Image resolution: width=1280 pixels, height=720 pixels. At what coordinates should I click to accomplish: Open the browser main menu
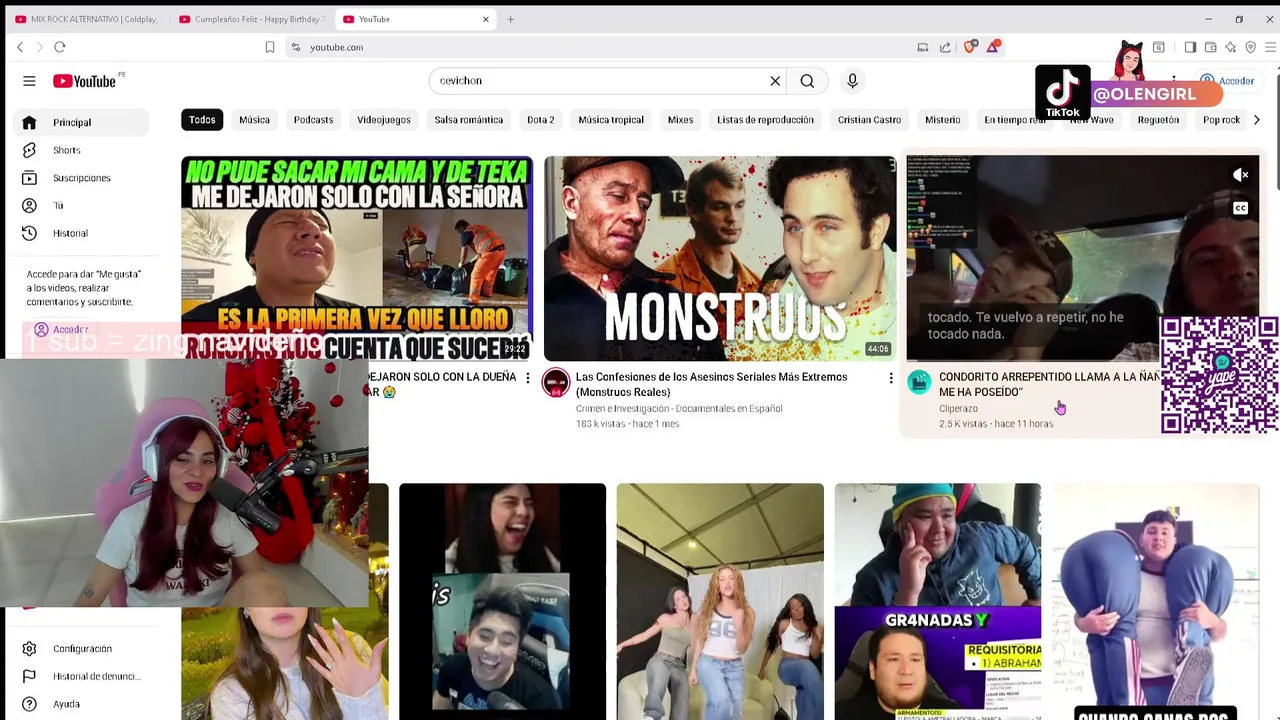(x=1270, y=47)
